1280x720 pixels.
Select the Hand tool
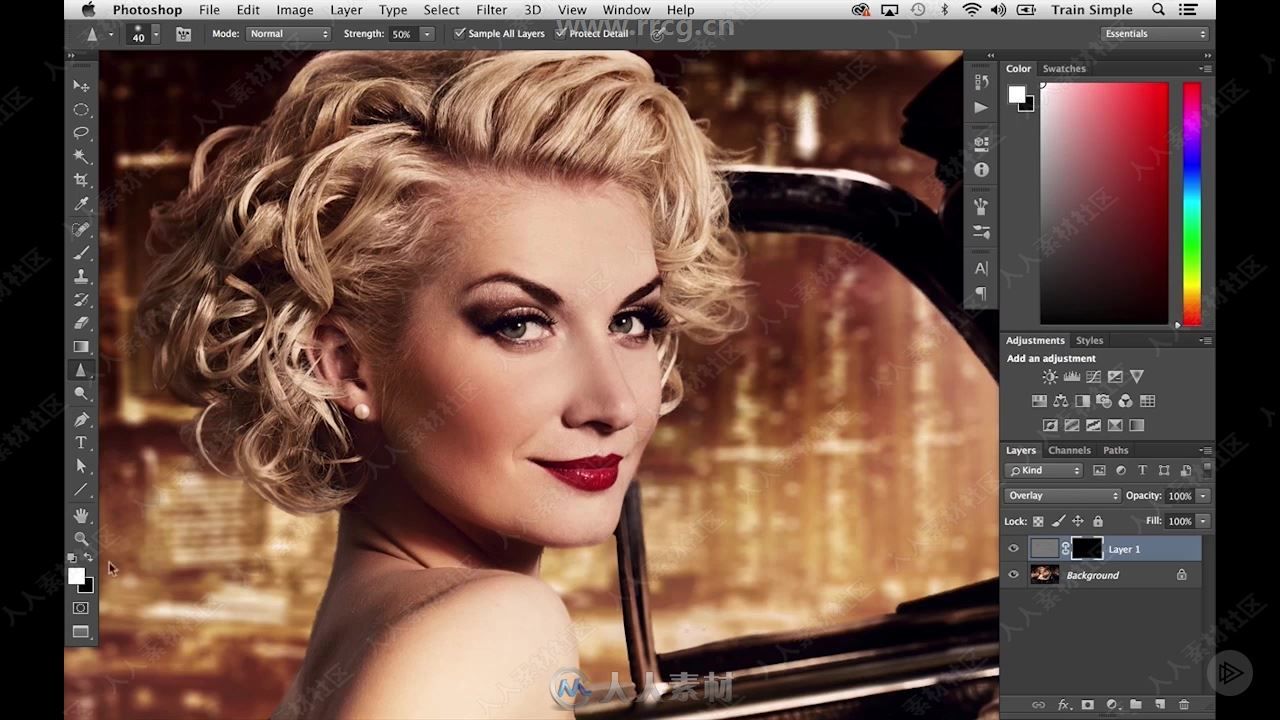(x=81, y=515)
